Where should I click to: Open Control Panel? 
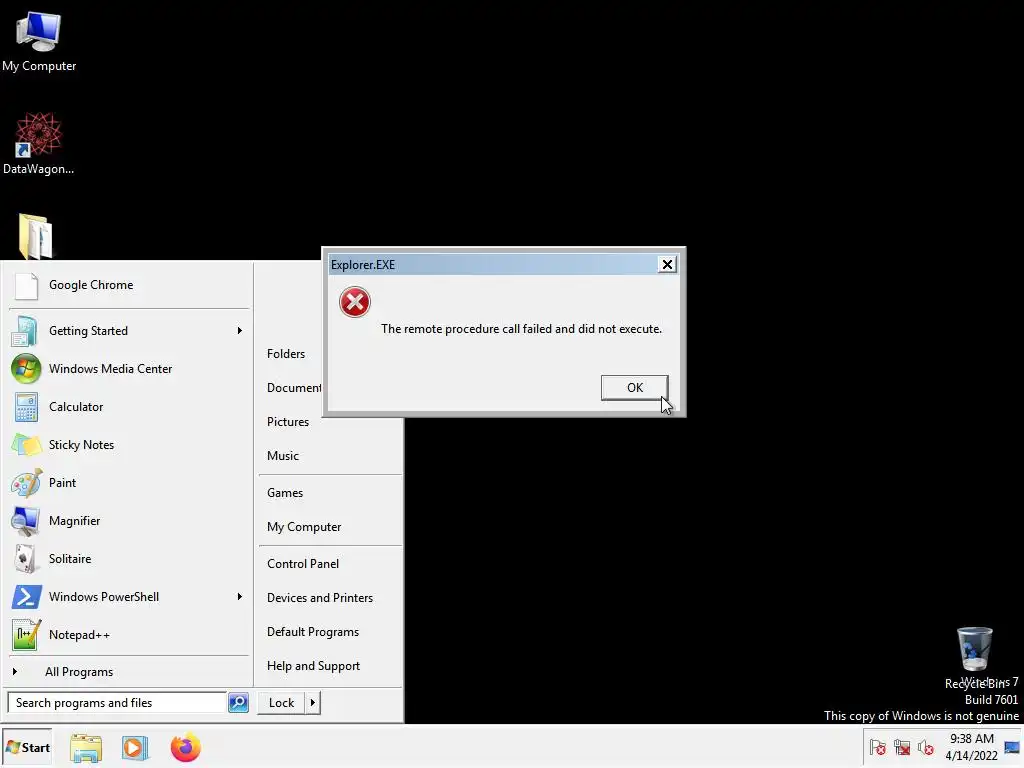(303, 564)
